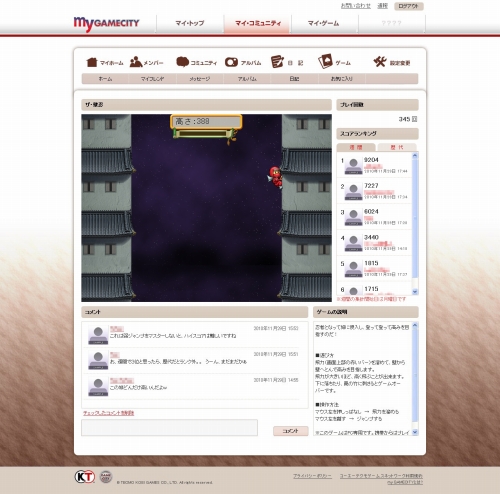Open the 日記 notepad icon
500x494 pixels.
pos(277,62)
